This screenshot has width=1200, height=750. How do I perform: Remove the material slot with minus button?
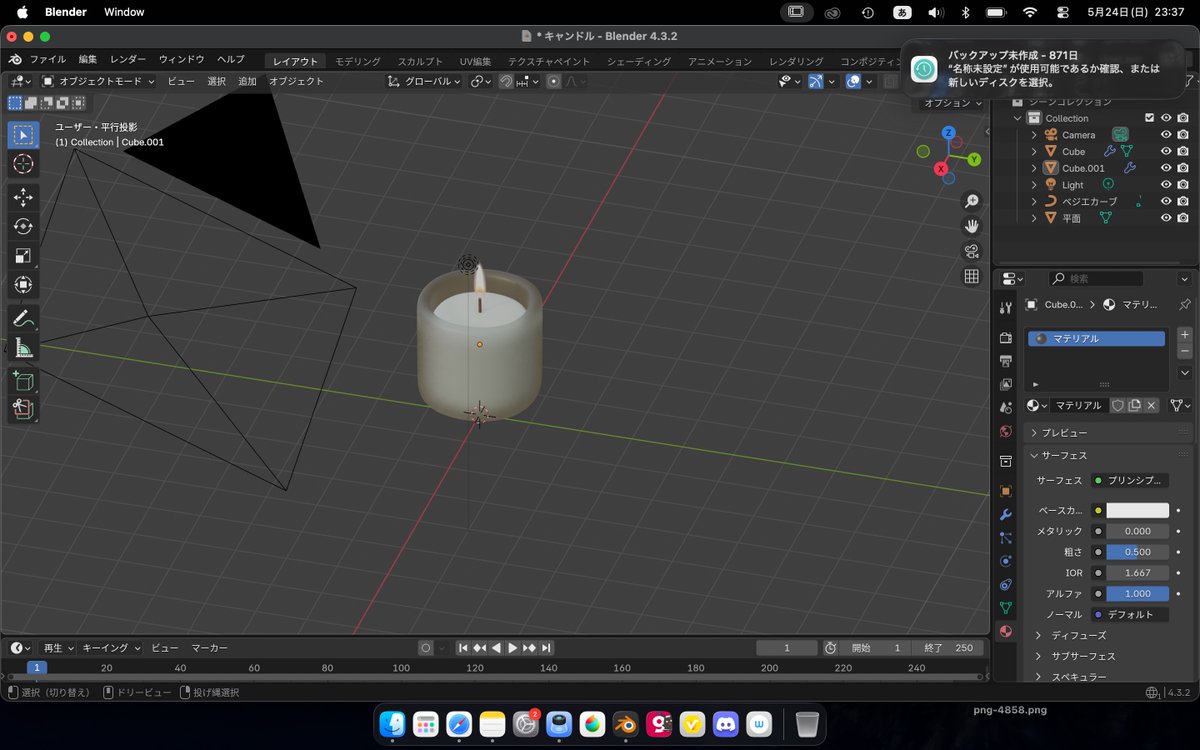point(1185,351)
